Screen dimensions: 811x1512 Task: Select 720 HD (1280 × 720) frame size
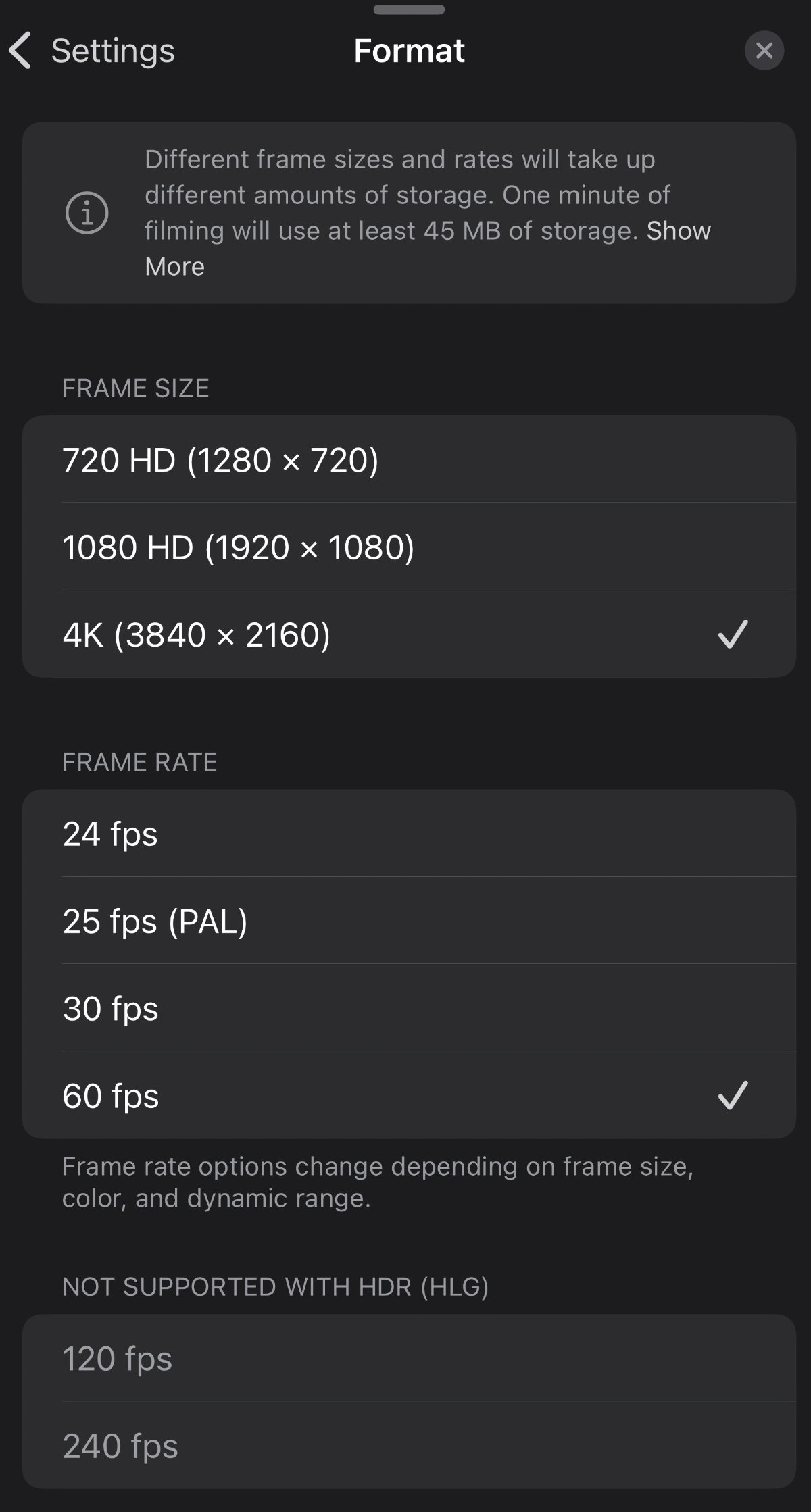coord(409,459)
